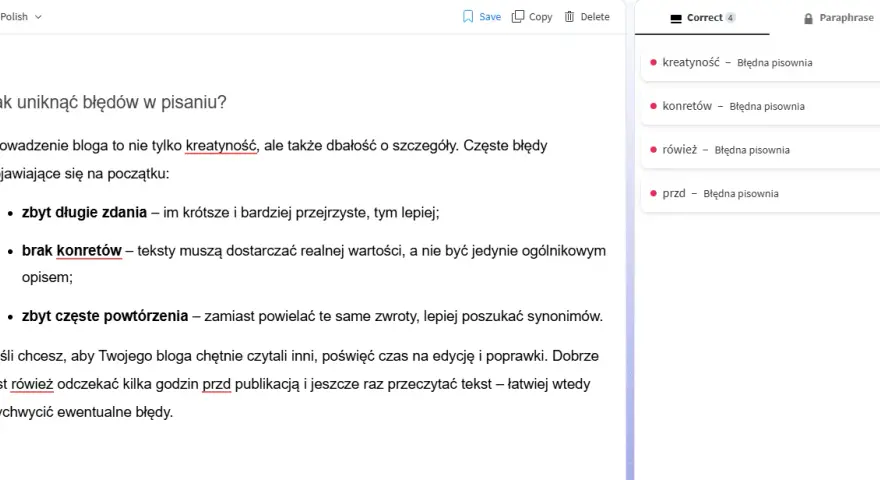The height and width of the screenshot is (480, 880).
Task: Click the Delete trash icon
Action: (x=570, y=17)
